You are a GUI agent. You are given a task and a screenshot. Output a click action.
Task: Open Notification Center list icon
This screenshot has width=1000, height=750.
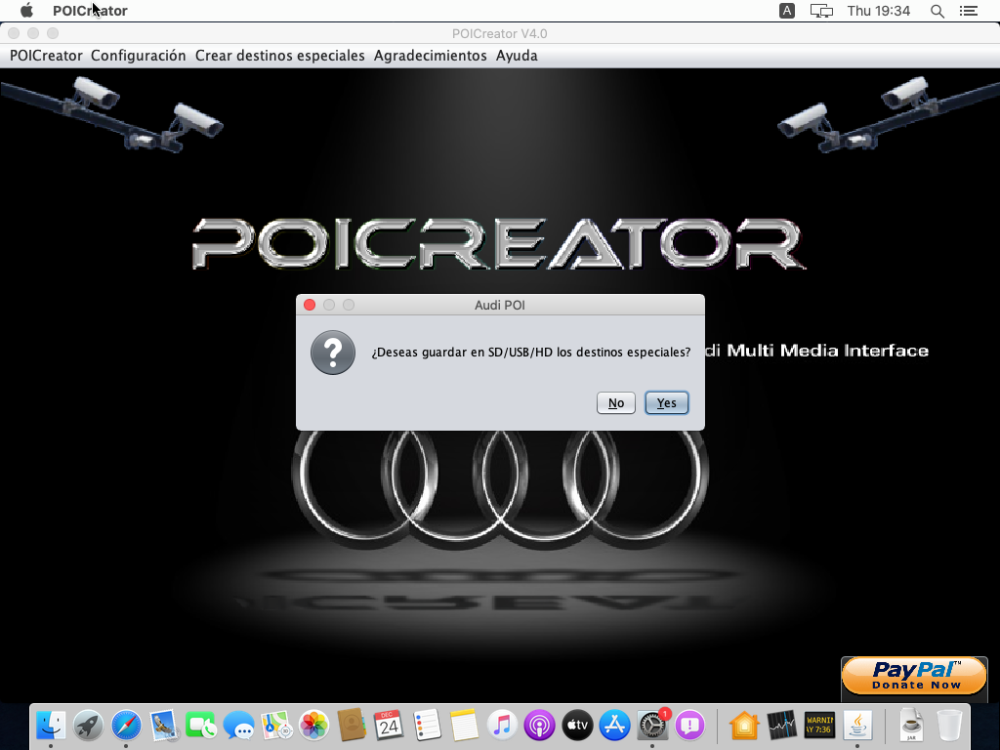tap(969, 10)
